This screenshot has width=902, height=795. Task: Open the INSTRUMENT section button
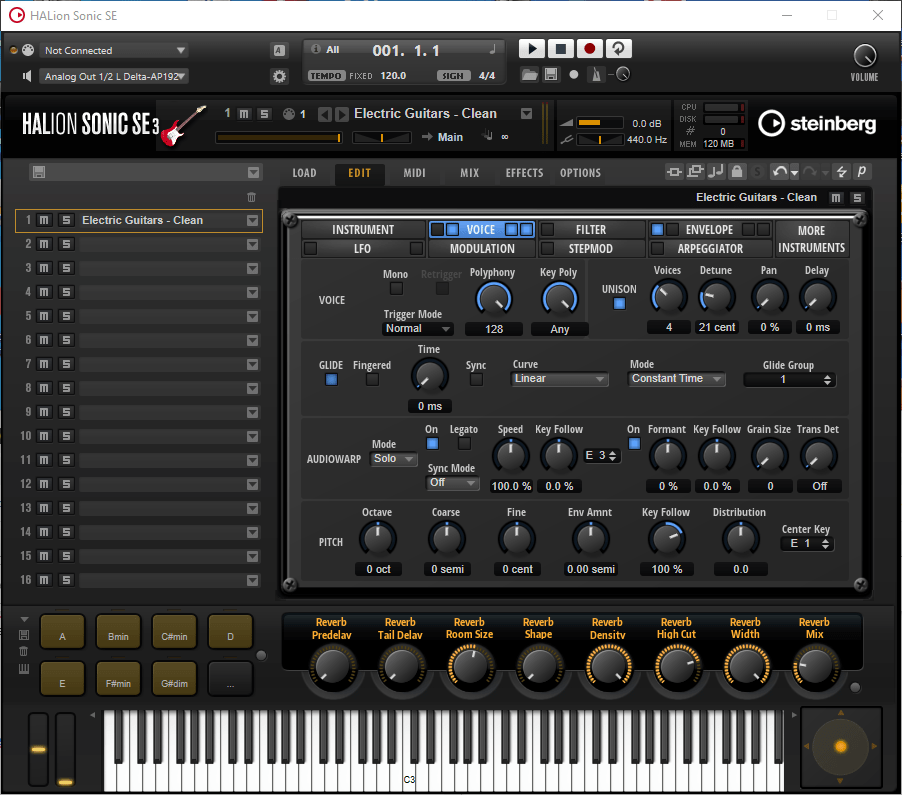click(x=363, y=230)
